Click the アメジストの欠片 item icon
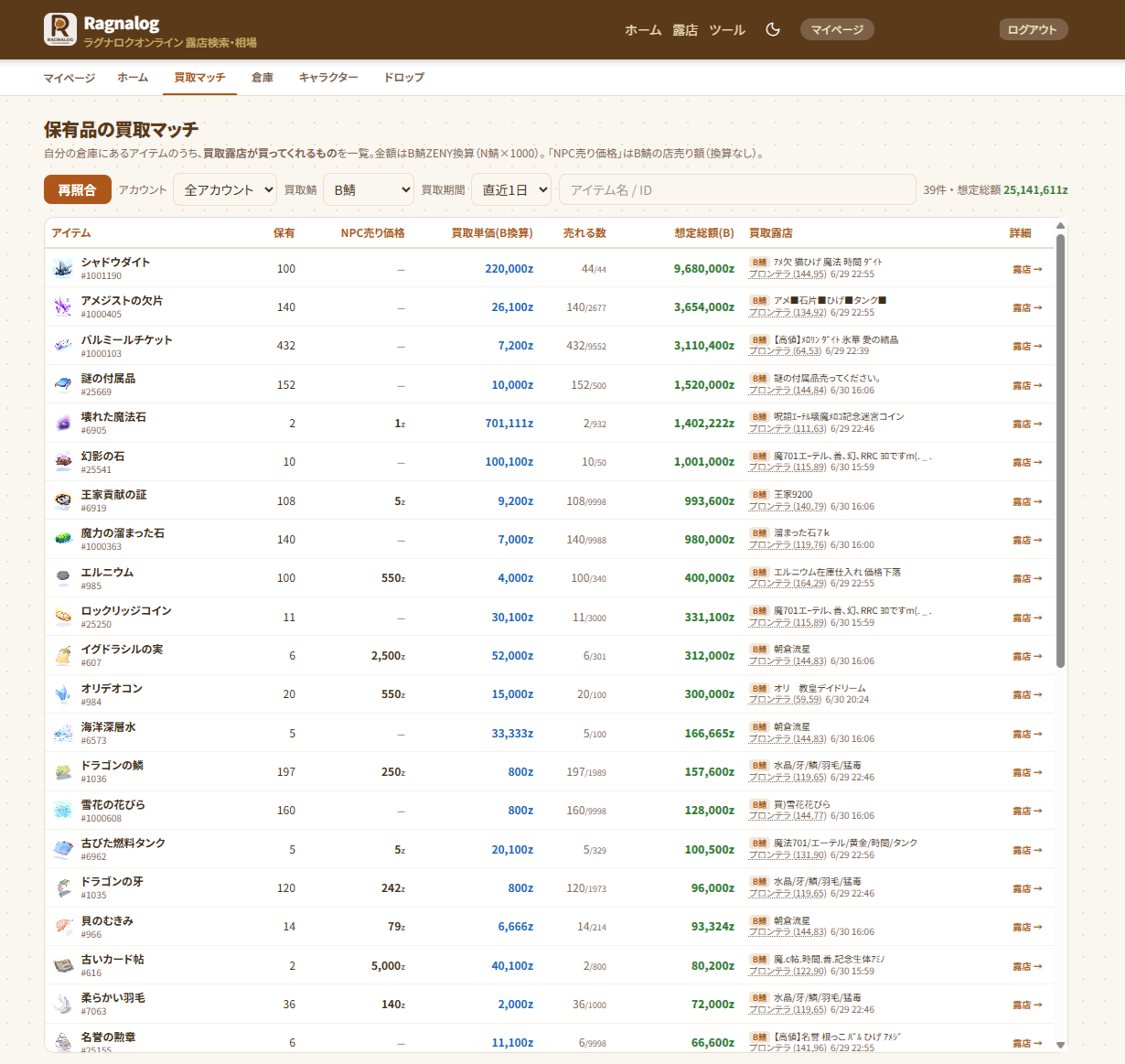Viewport: 1125px width, 1064px height. point(63,307)
